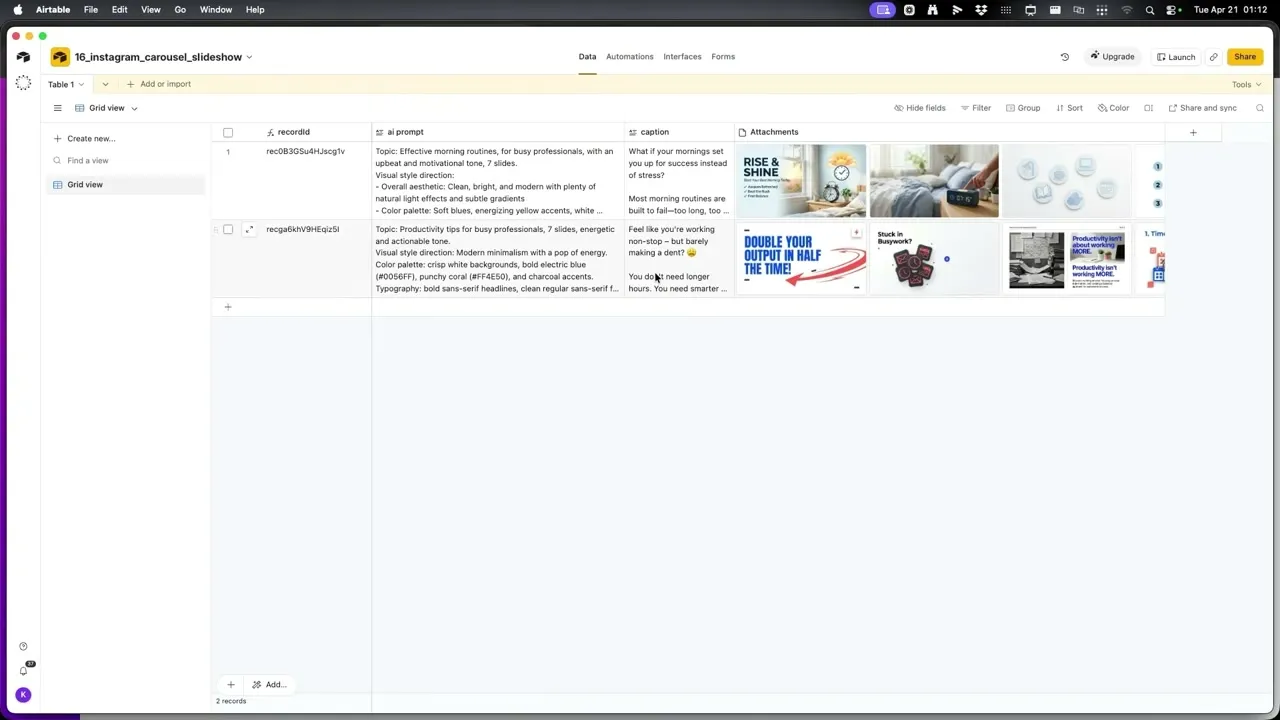Copy the share link icon
The width and height of the screenshot is (1280, 720).
coord(1213,57)
